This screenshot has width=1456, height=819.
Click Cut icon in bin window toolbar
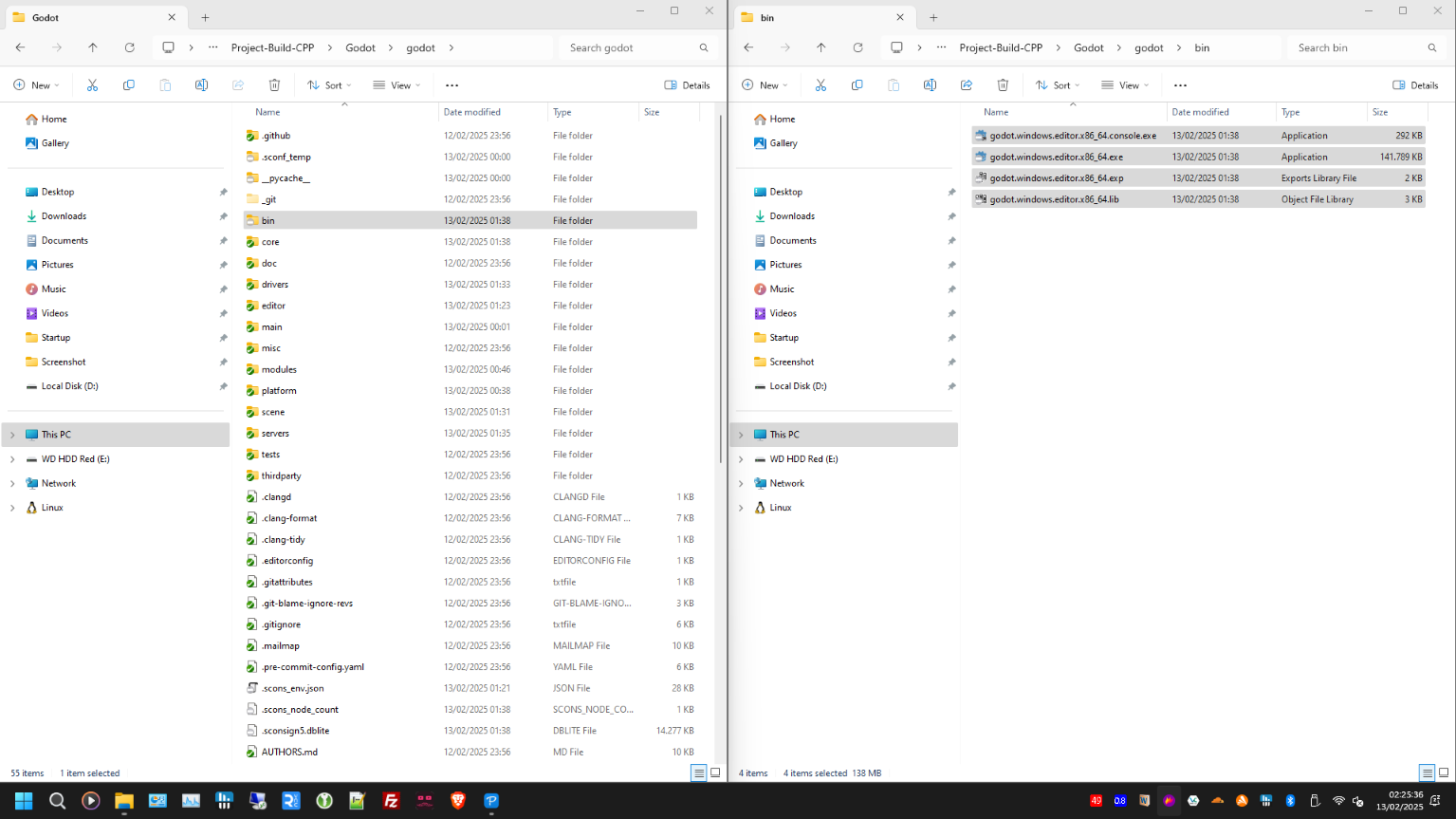tap(820, 85)
